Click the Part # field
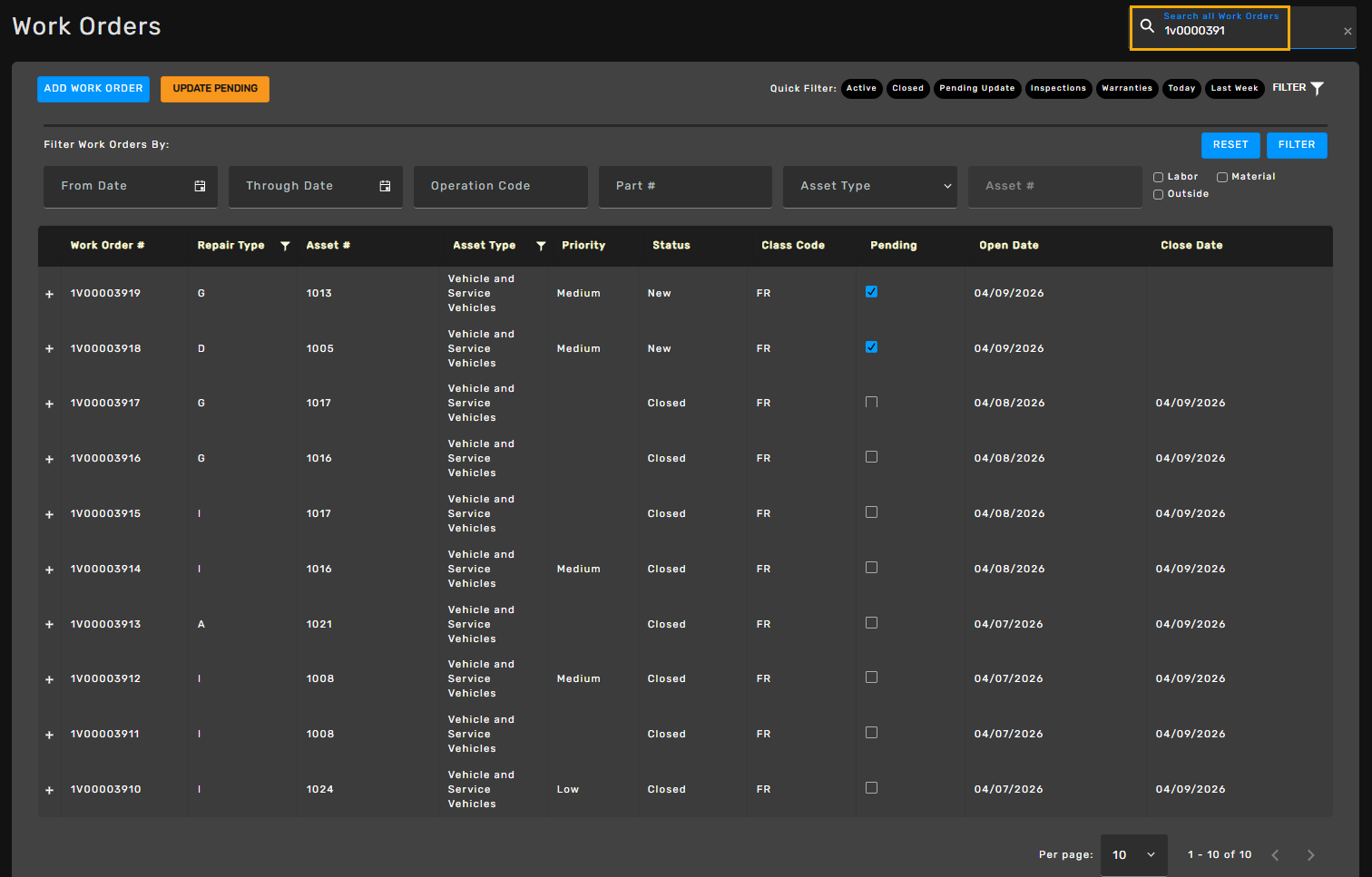Viewport: 1372px width, 877px height. 685,187
